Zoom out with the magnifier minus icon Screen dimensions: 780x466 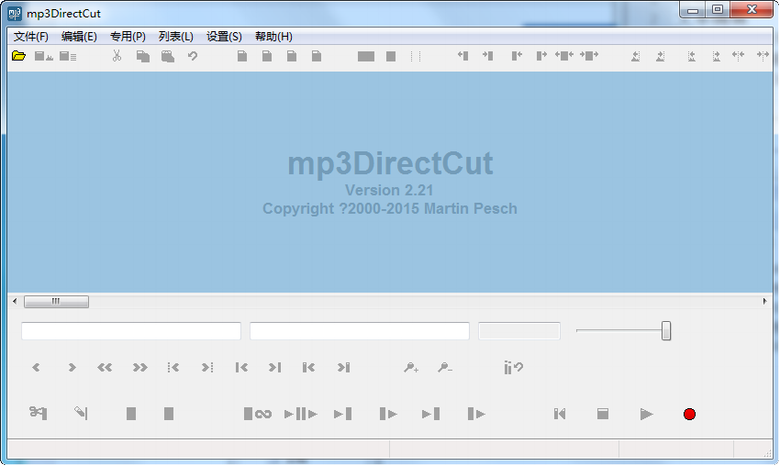point(445,368)
